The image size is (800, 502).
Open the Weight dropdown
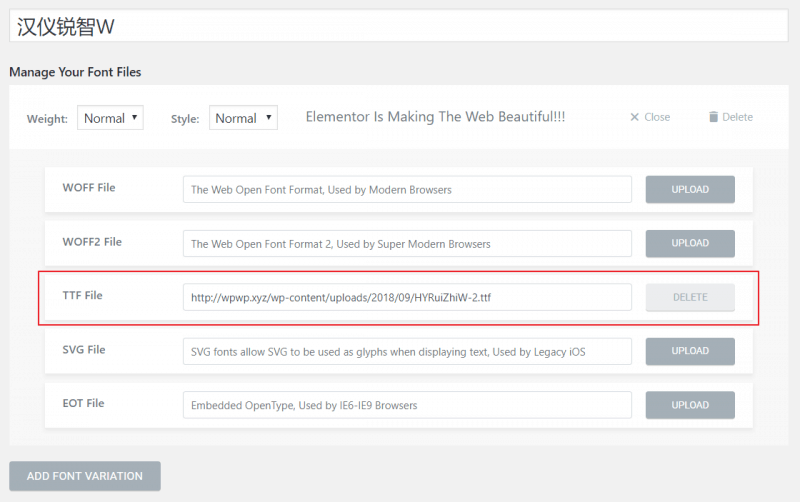pyautogui.click(x=110, y=118)
